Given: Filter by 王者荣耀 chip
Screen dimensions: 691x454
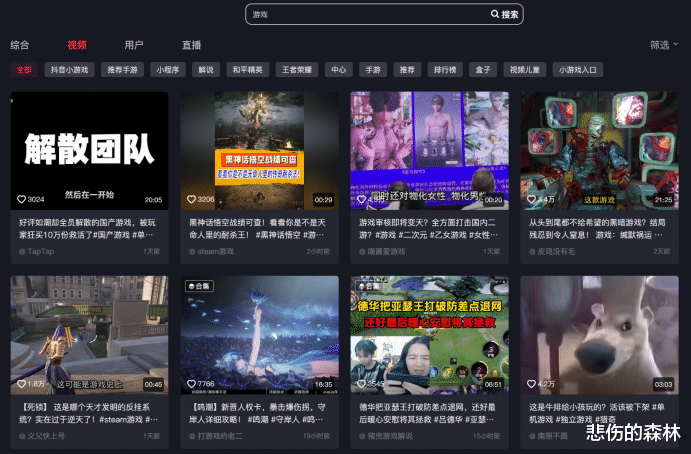Looking at the screenshot, I should pyautogui.click(x=297, y=70).
